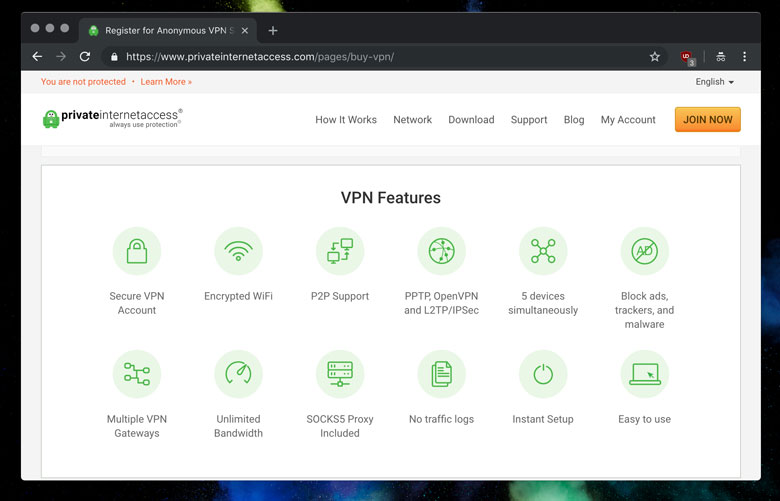The width and height of the screenshot is (780, 501).
Task: Click the browser forward arrow
Action: tap(61, 57)
